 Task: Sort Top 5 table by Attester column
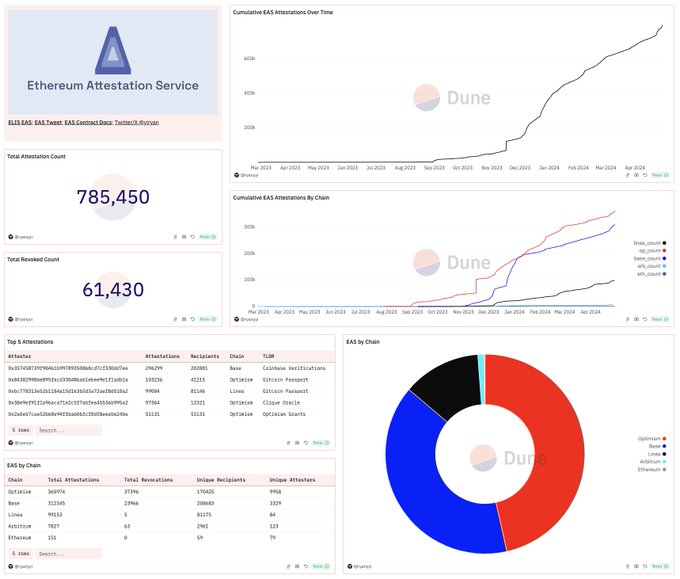point(20,356)
